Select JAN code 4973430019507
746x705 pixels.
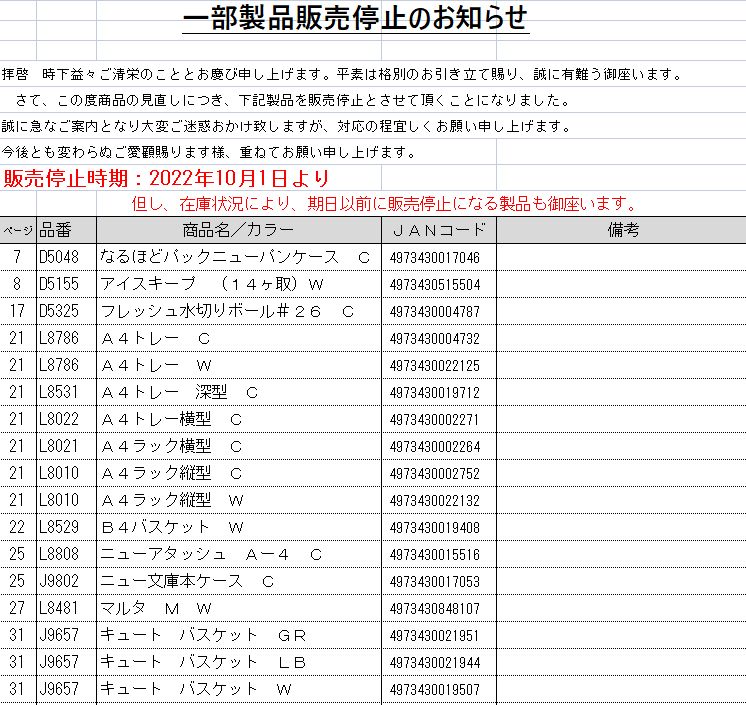(435, 690)
